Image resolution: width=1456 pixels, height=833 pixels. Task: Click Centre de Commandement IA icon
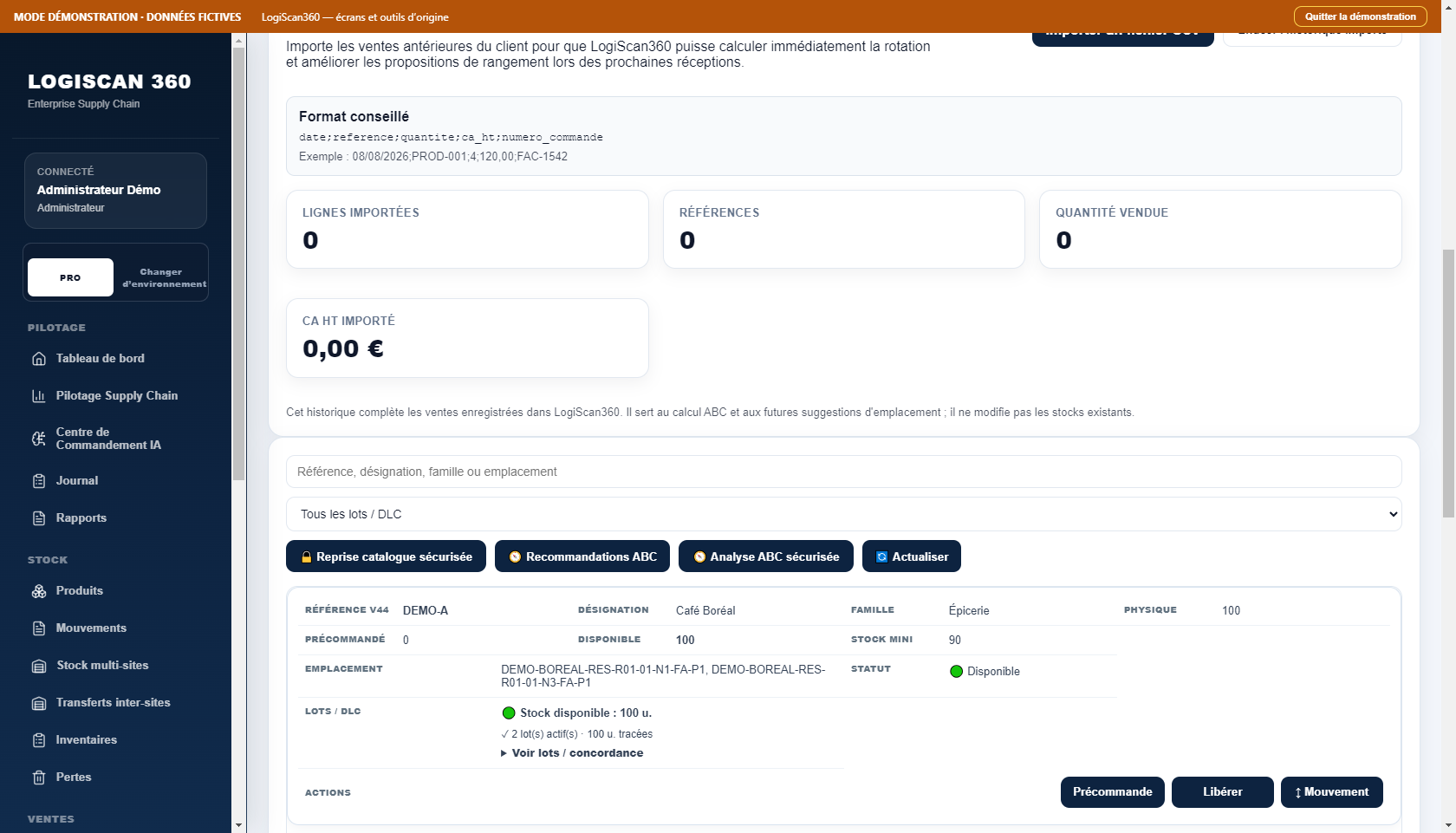(x=39, y=439)
